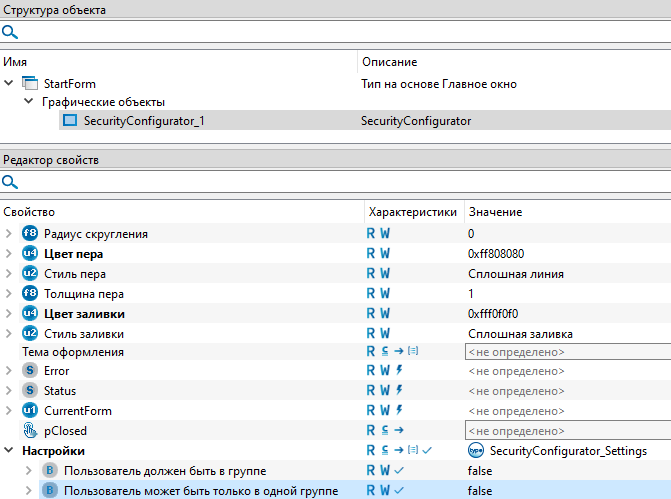Click the Редактор свойств search field
This screenshot has width=671, height=499.
coord(340,182)
